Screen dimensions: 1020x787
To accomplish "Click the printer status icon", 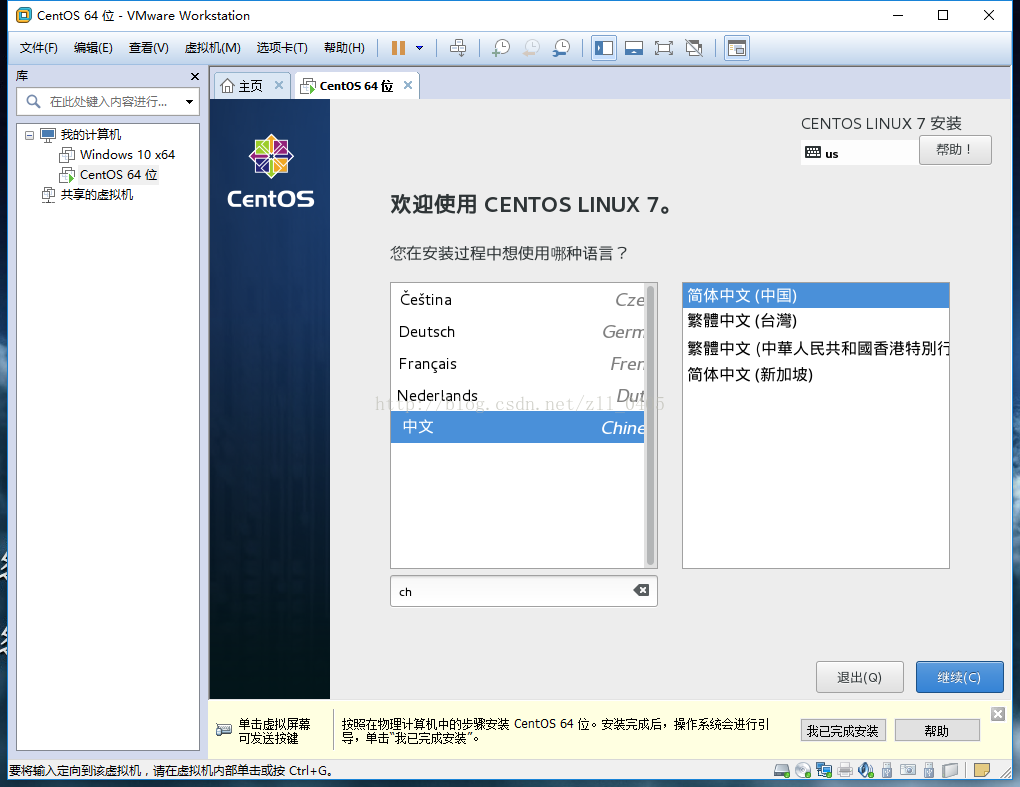I will click(x=845, y=771).
